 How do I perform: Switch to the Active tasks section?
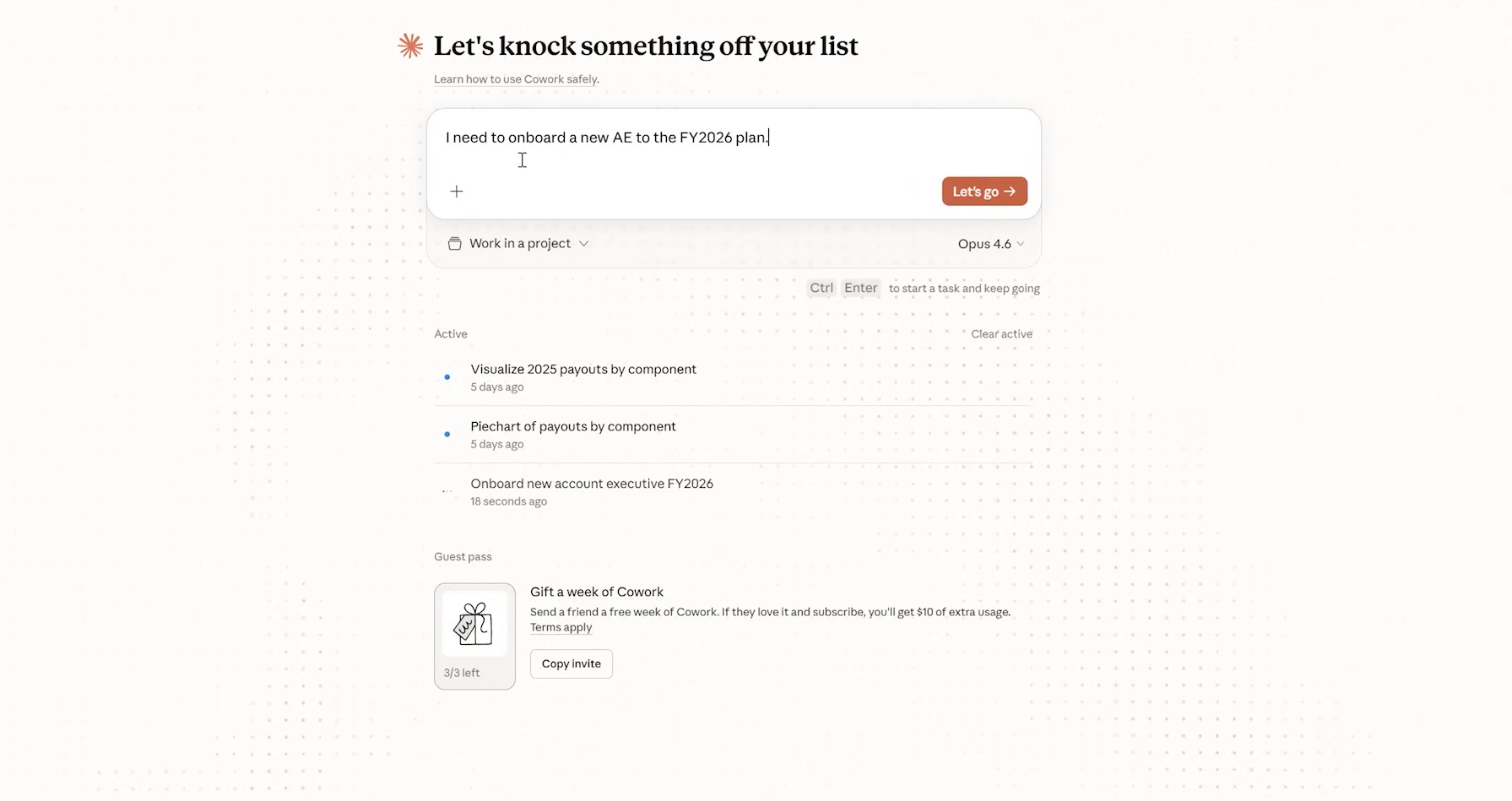tap(450, 333)
